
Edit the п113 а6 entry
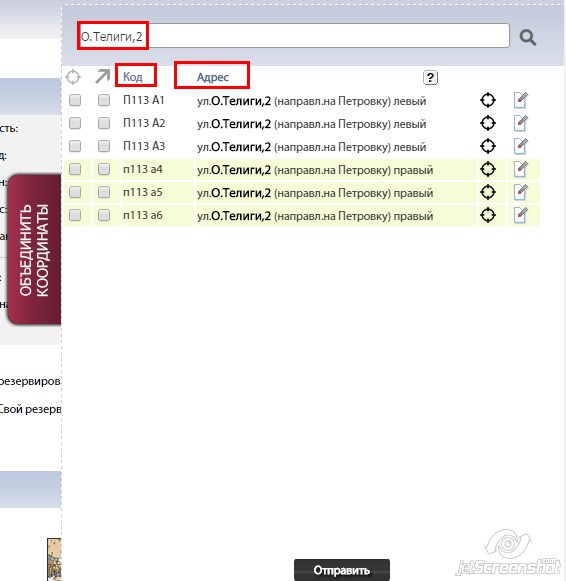521,215
